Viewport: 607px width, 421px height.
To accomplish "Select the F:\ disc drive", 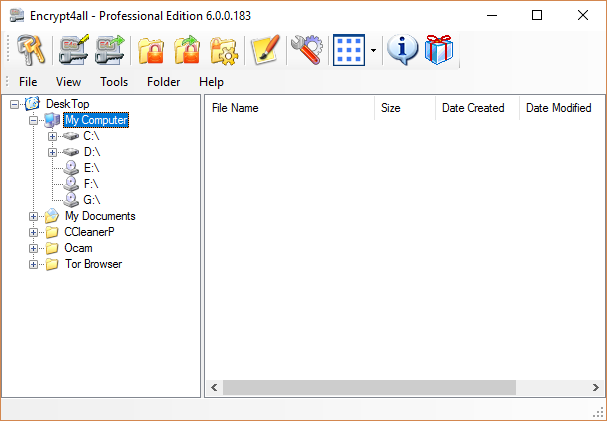I will coord(91,184).
